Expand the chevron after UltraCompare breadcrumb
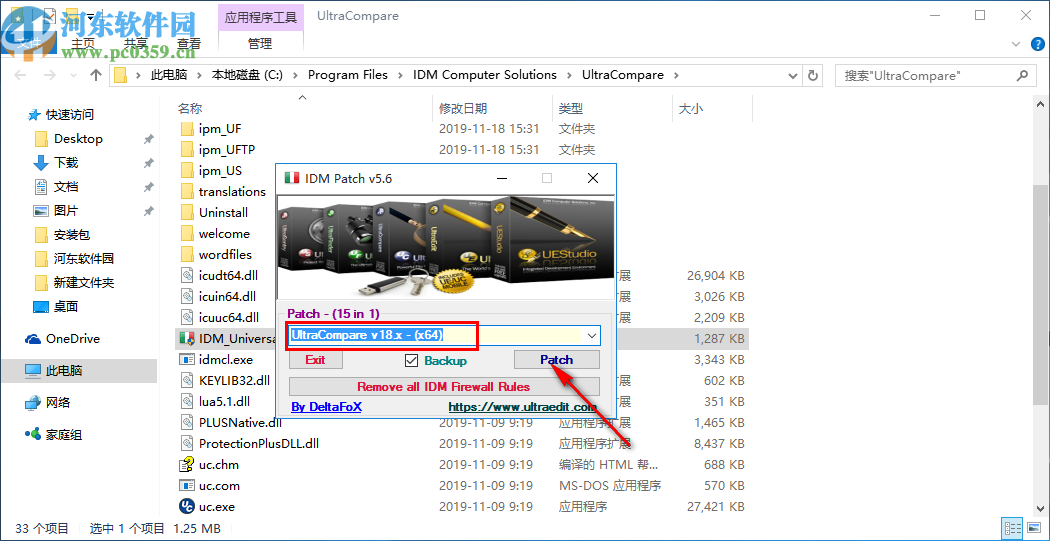 point(676,75)
